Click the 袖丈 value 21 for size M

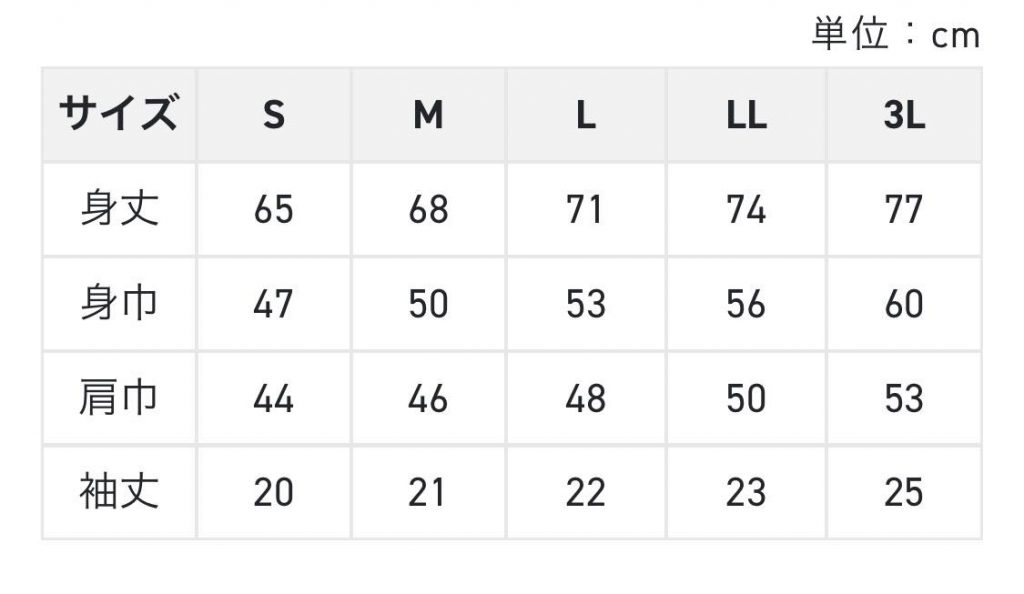tap(428, 493)
